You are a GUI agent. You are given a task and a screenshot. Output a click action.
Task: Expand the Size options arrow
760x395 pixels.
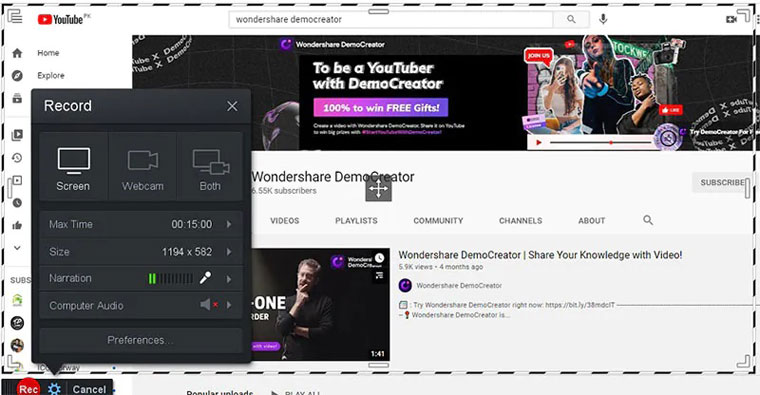click(229, 252)
